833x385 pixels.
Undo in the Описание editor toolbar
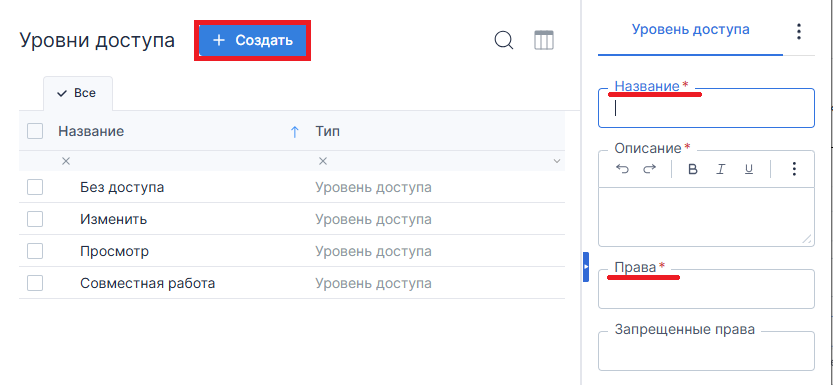tap(622, 169)
